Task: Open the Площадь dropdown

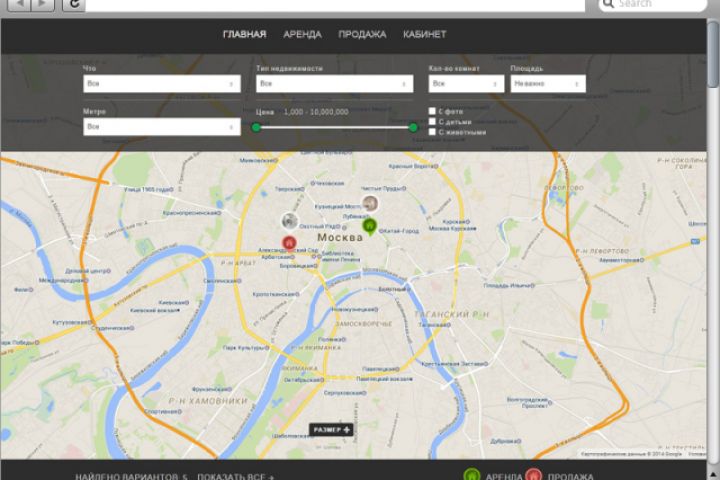Action: pyautogui.click(x=548, y=84)
